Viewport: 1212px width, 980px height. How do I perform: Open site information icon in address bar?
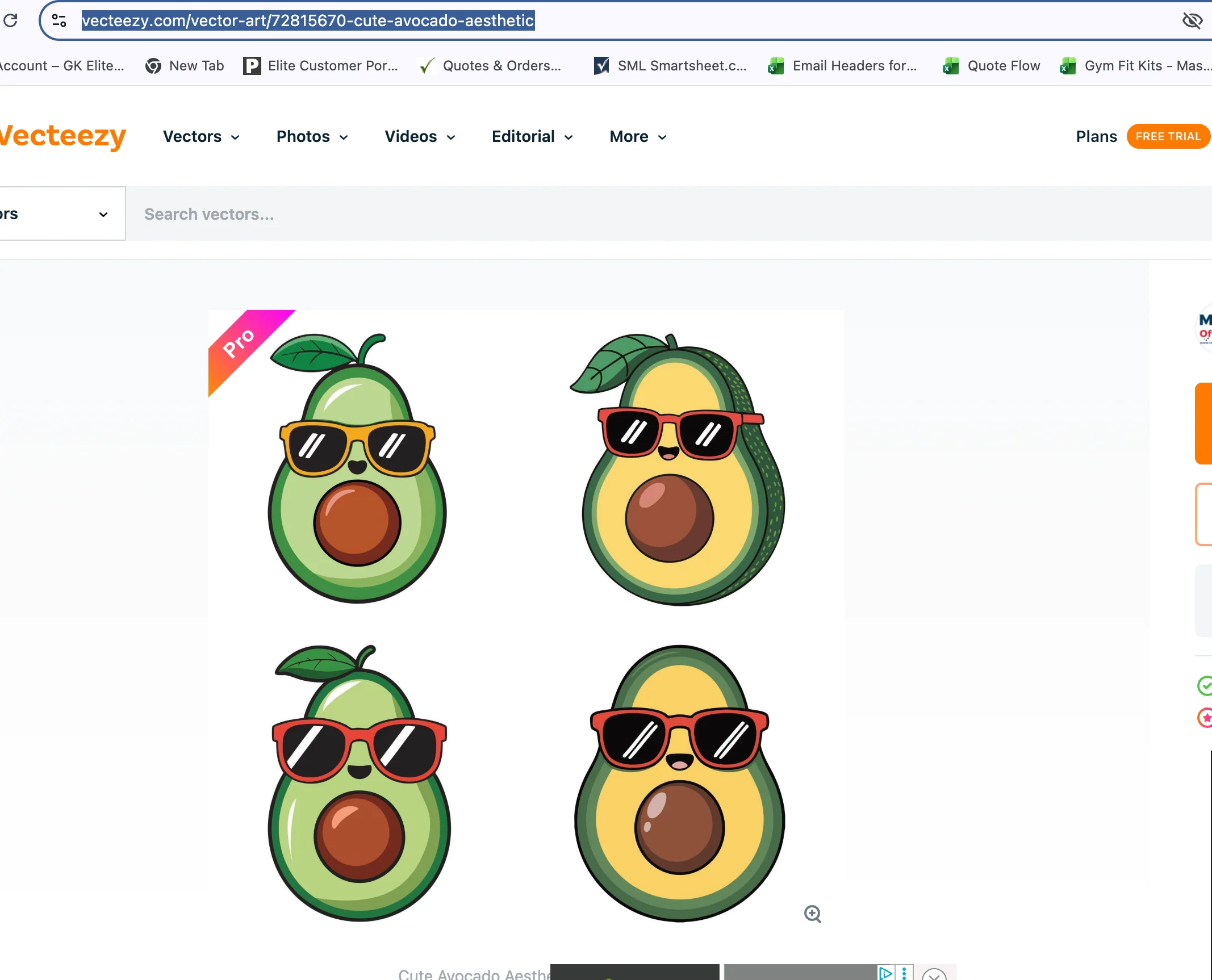59,20
